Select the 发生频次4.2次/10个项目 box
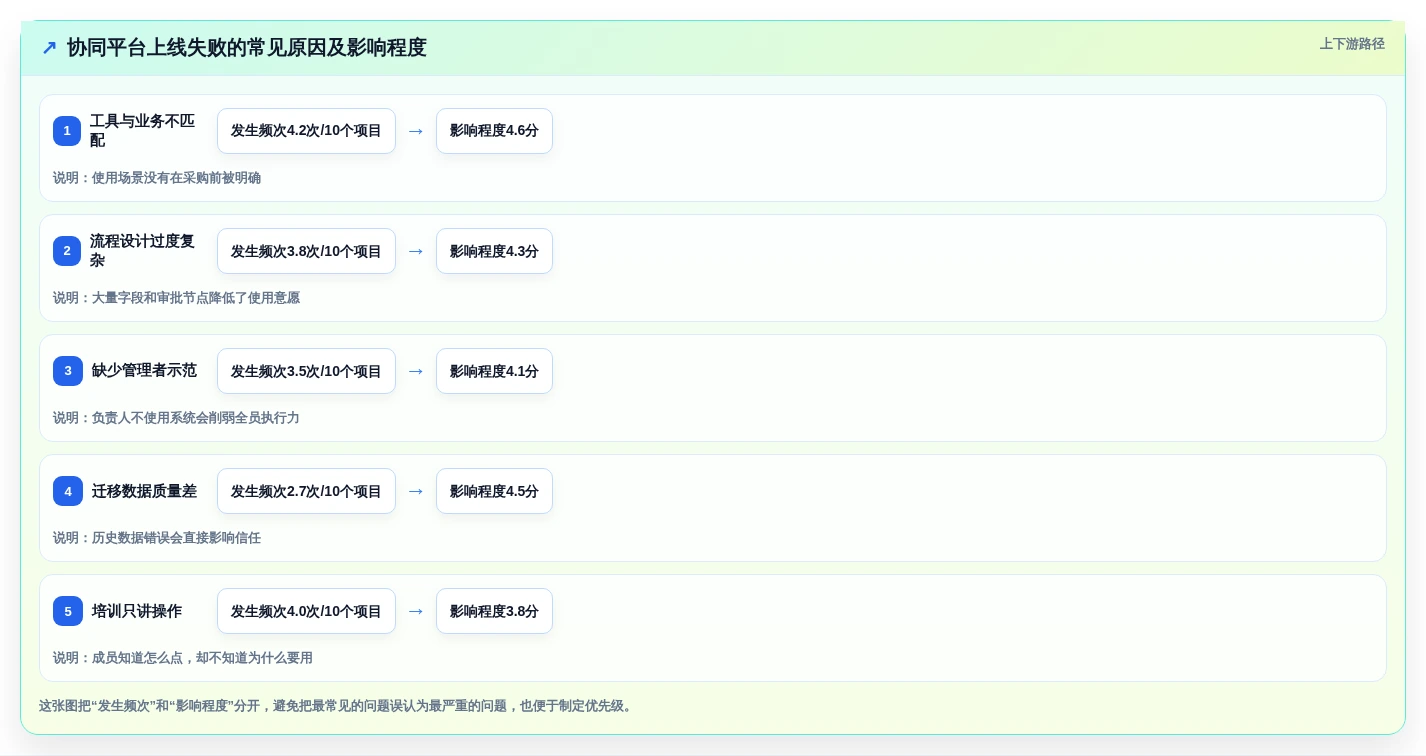The image size is (1426, 756). pyautogui.click(x=306, y=131)
